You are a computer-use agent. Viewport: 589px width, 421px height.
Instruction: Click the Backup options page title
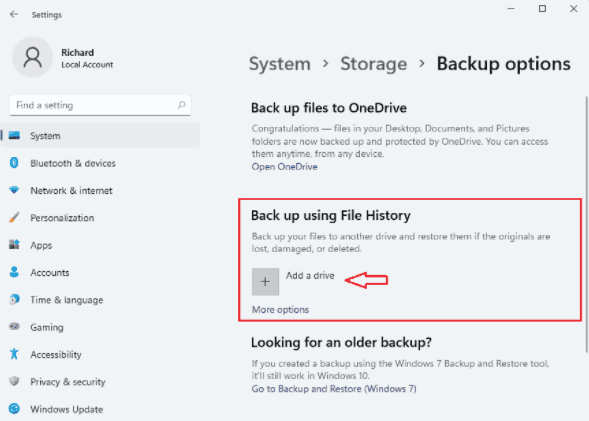[x=503, y=63]
